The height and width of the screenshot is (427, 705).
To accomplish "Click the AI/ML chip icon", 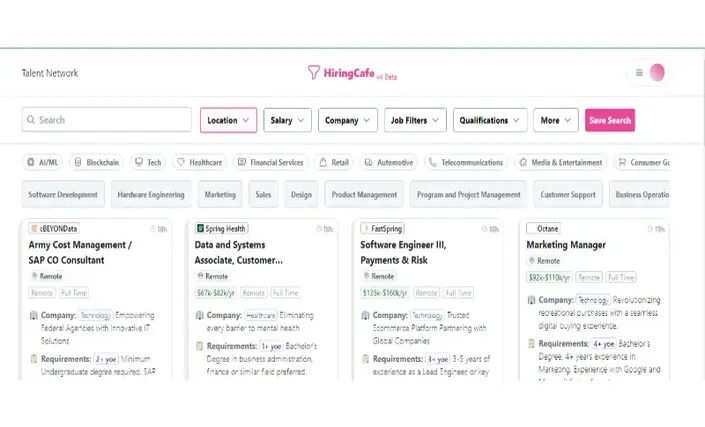I will tap(31, 162).
